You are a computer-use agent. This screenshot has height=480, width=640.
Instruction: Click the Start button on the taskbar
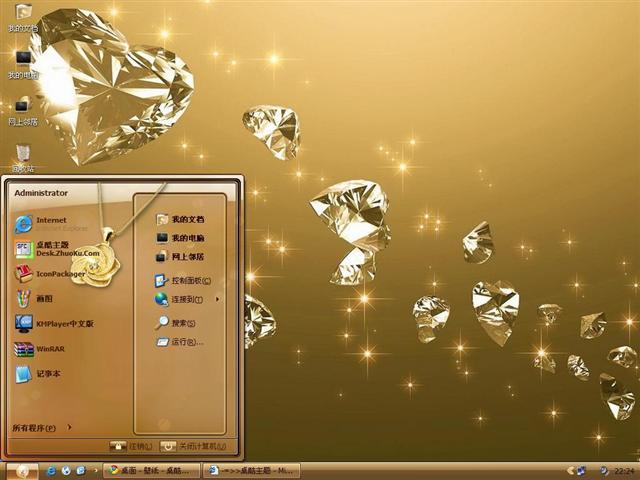(x=22, y=471)
